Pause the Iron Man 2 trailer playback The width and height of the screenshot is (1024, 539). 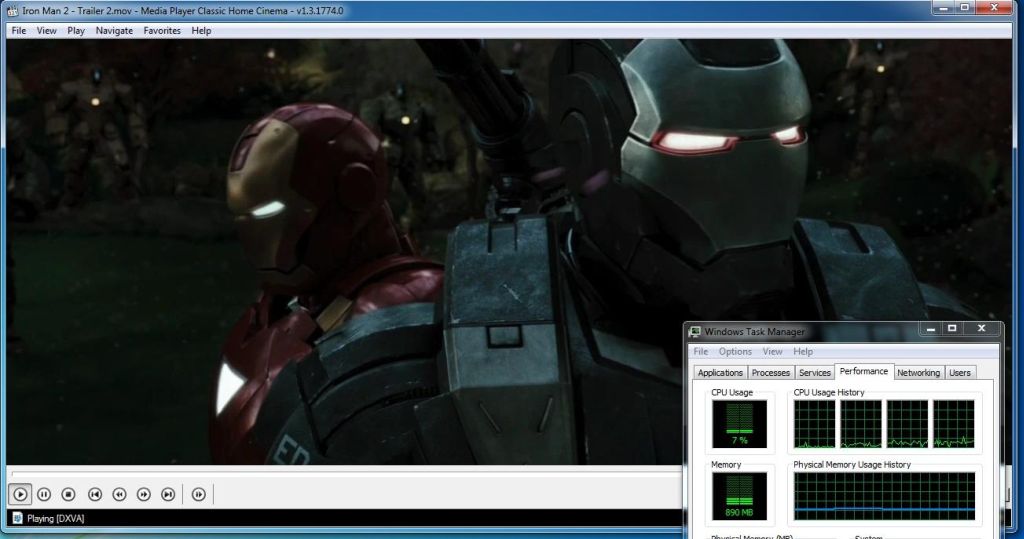point(44,495)
